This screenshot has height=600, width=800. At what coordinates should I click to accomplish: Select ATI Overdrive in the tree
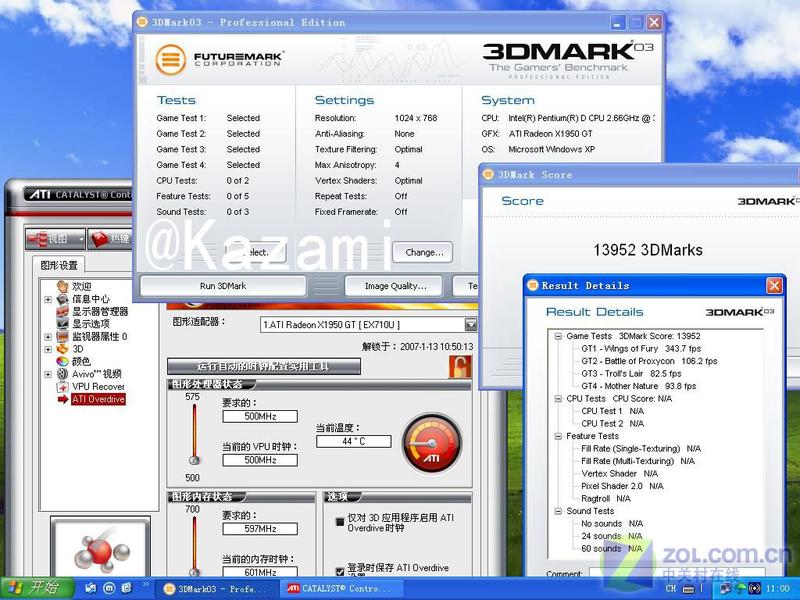click(x=98, y=399)
